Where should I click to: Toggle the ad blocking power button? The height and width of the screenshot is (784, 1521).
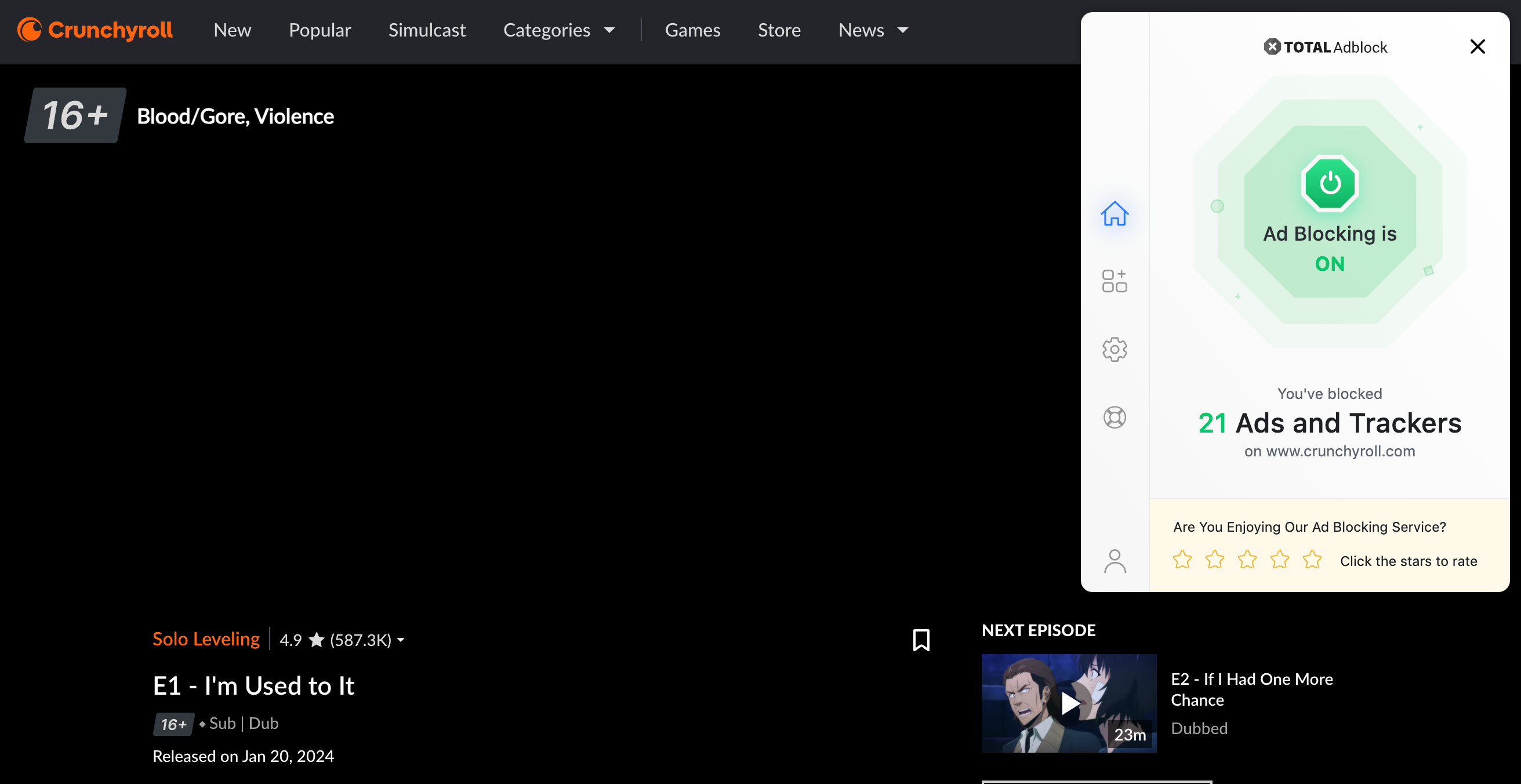tap(1330, 184)
